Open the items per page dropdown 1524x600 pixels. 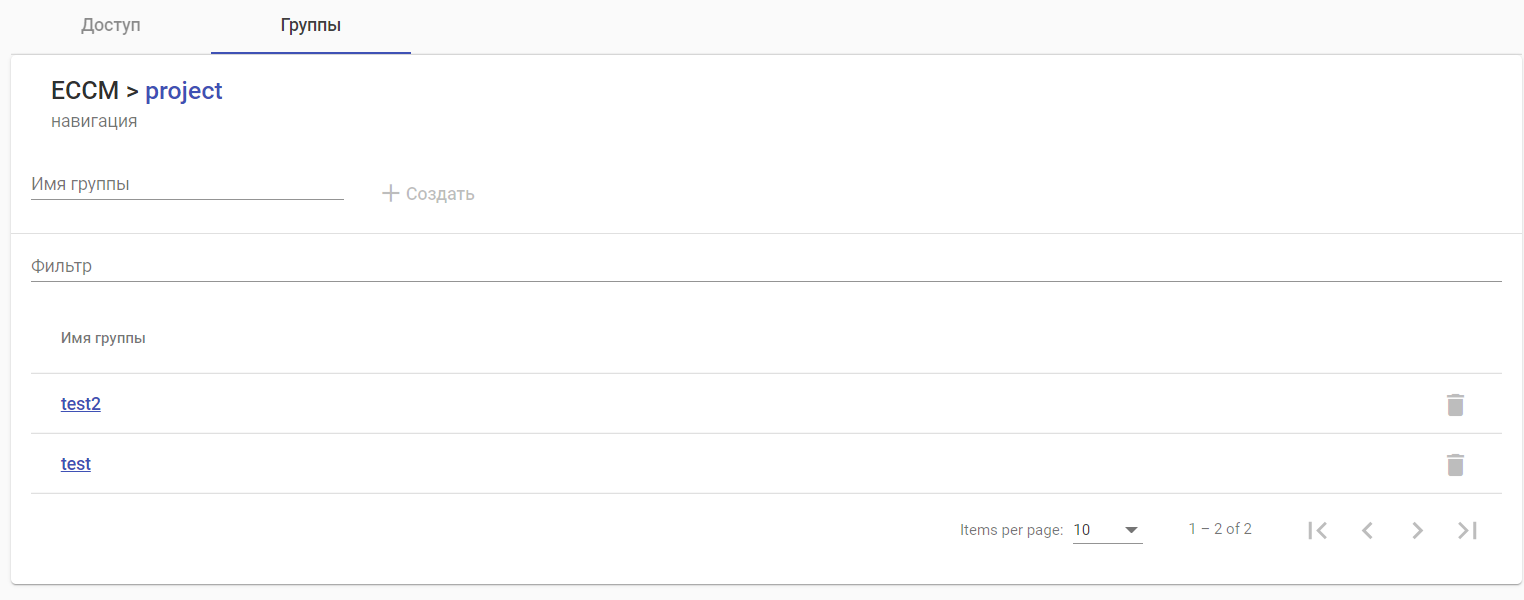point(1107,530)
